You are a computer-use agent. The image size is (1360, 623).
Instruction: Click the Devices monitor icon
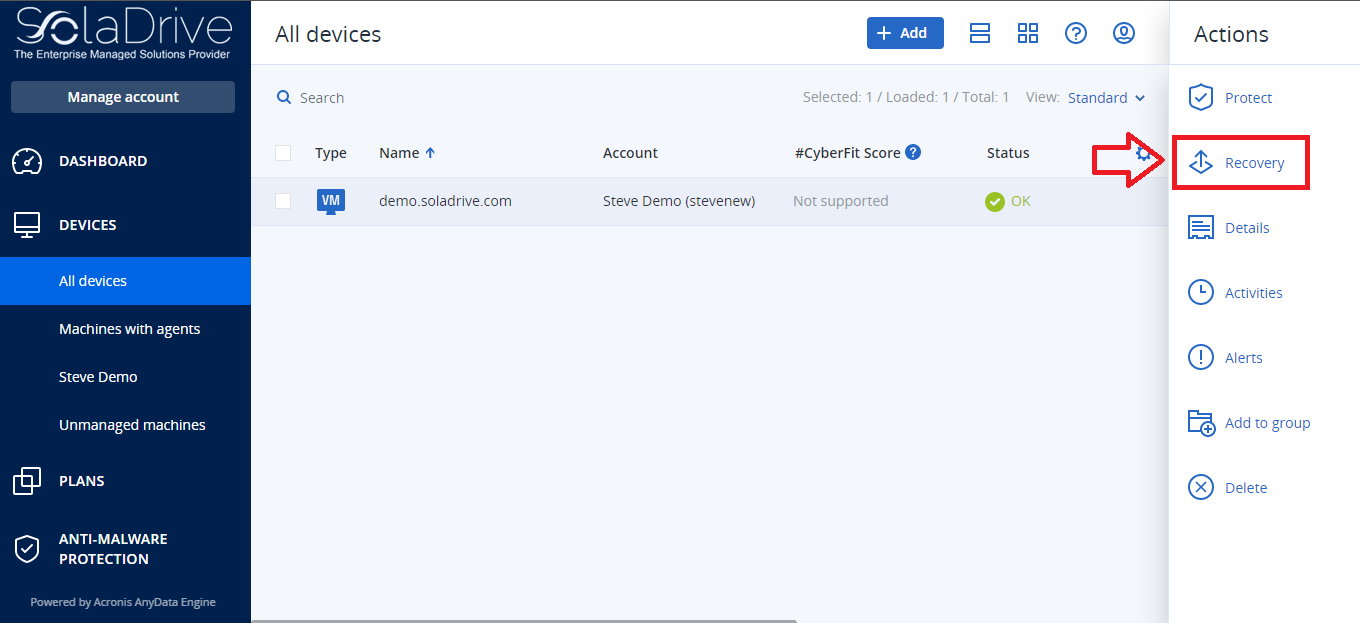pos(27,225)
